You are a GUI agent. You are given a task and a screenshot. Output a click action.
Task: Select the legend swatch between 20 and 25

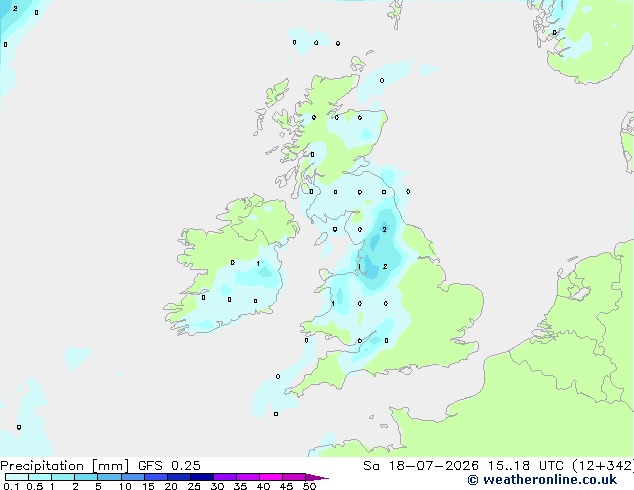click(179, 477)
